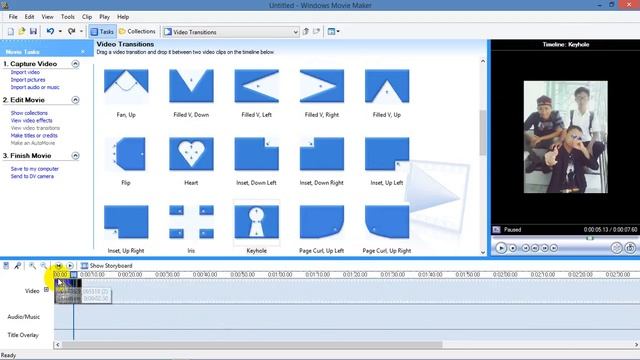Click the New Project toolbar icon
This screenshot has width=640, height=360.
tap(11, 31)
